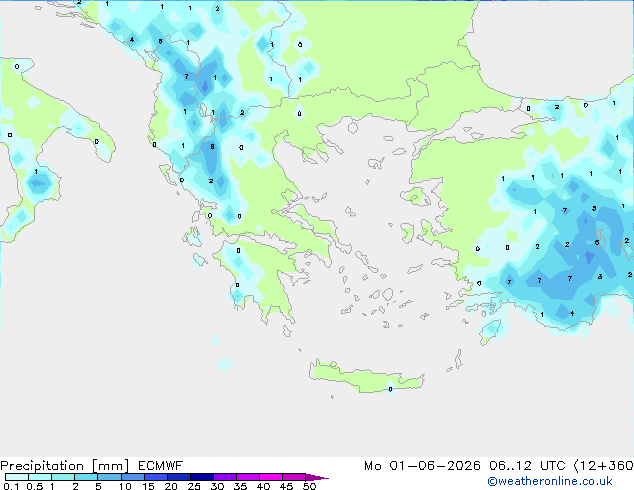Click the '(12+360' forecast offset text
This screenshot has width=634, height=490.
pos(604,466)
